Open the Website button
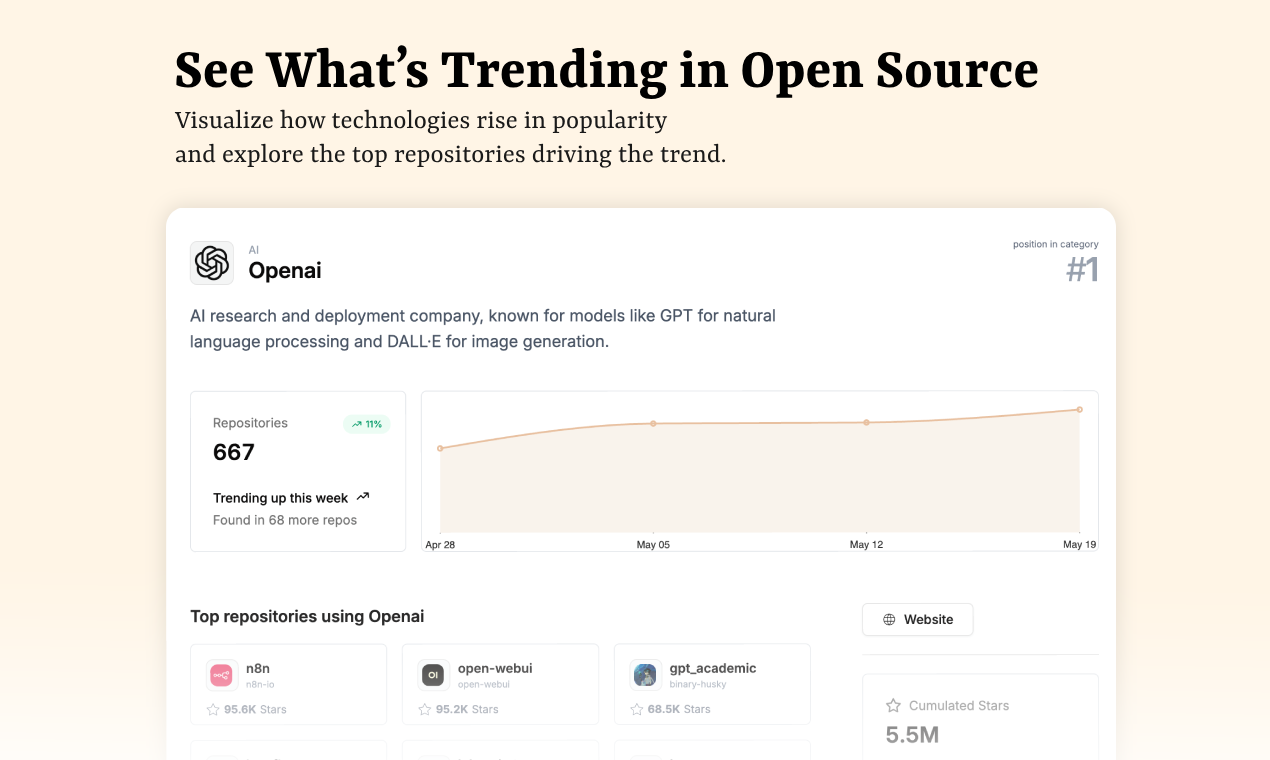The width and height of the screenshot is (1270, 760). 917,620
